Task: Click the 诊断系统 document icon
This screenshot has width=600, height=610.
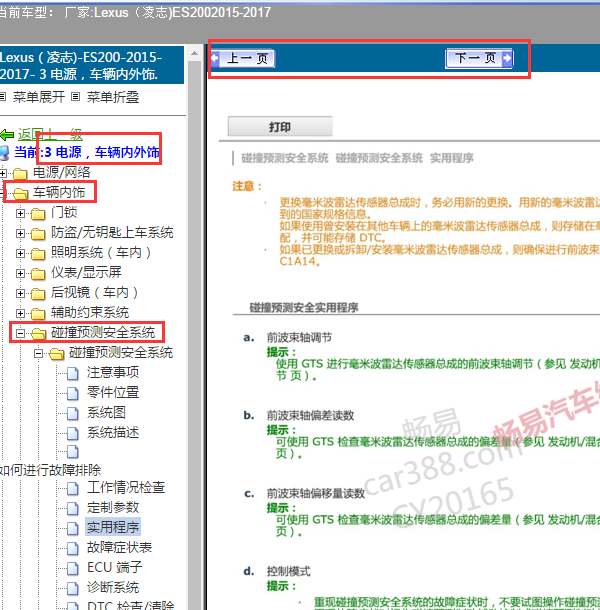Action: (x=72, y=588)
